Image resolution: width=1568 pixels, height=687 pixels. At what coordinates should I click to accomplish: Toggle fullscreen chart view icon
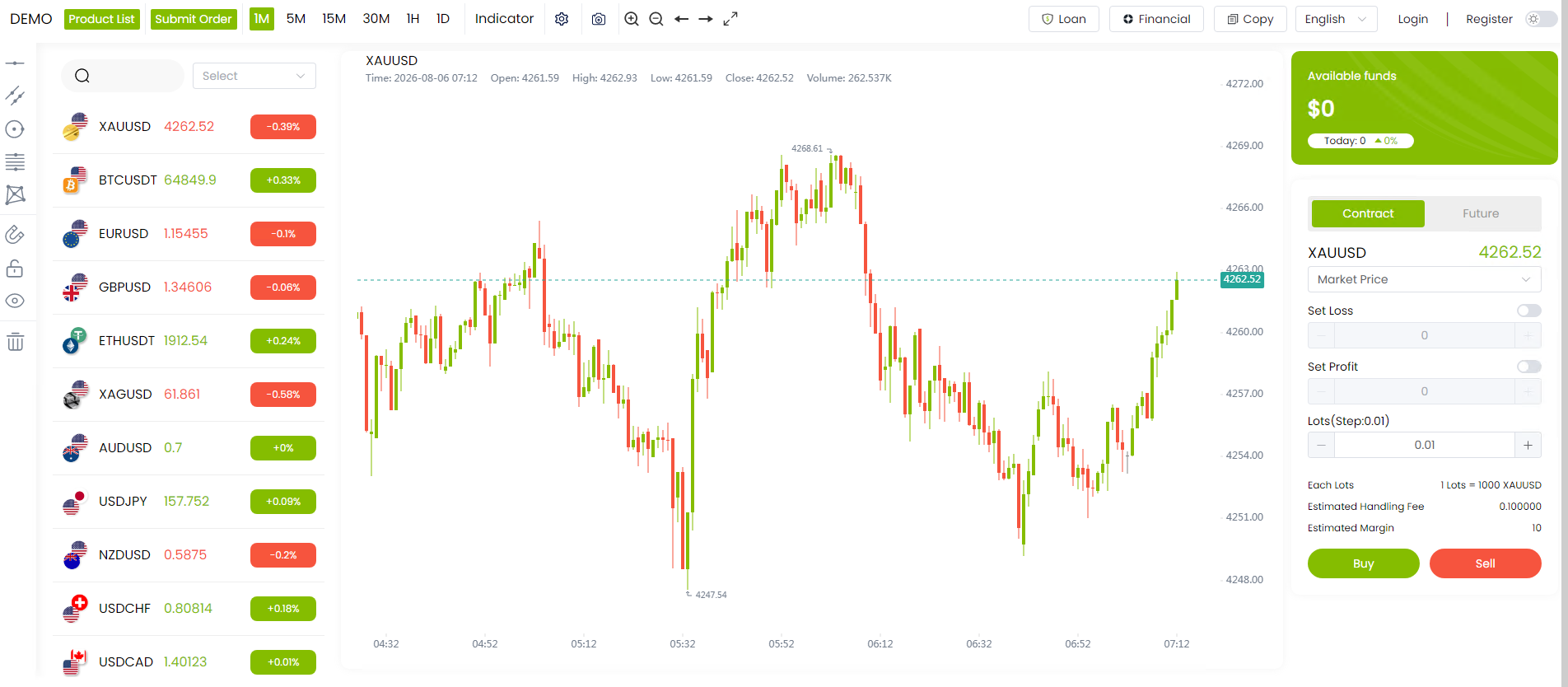coord(730,19)
